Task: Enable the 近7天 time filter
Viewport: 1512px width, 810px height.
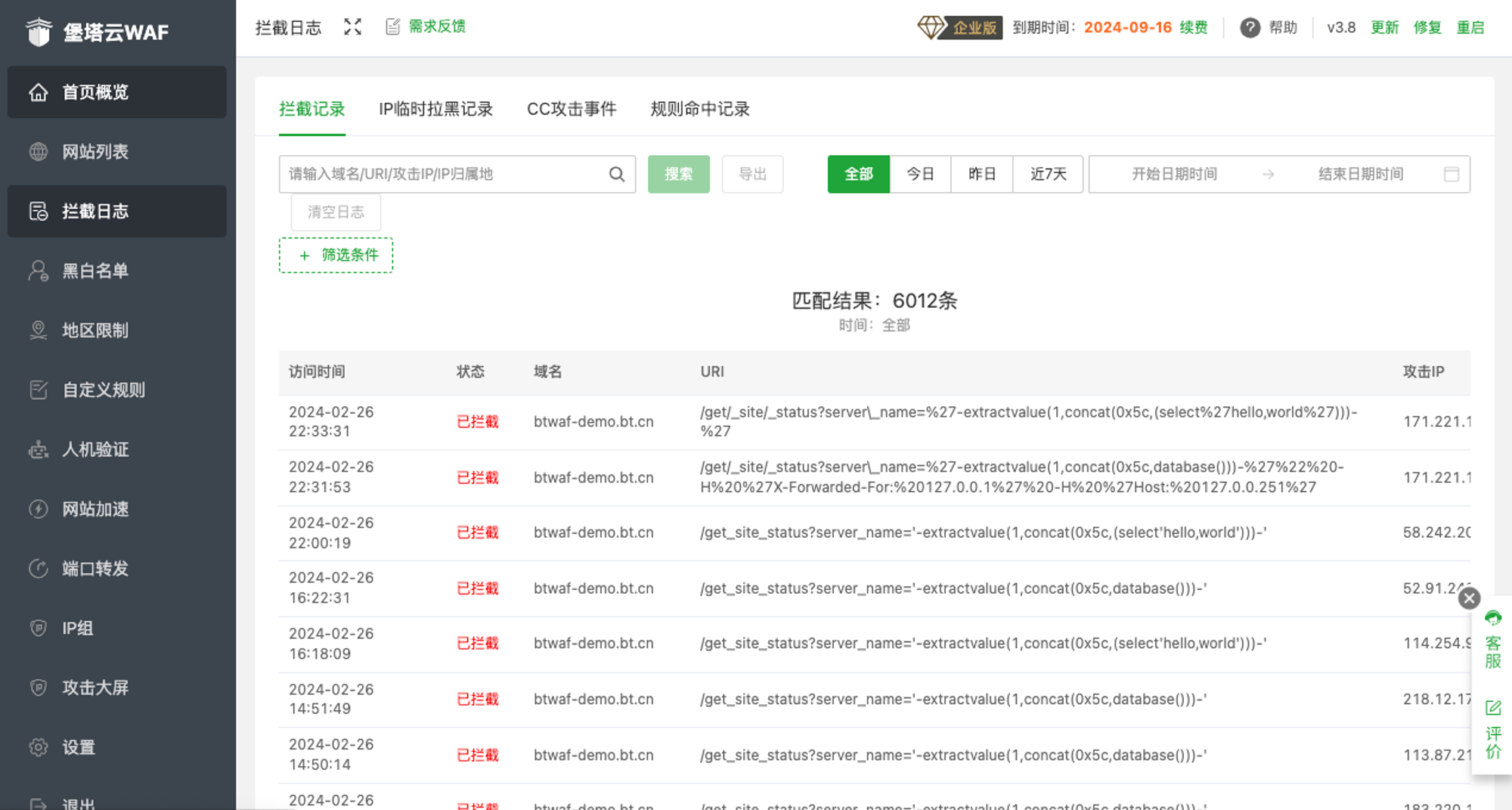Action: [x=1048, y=174]
